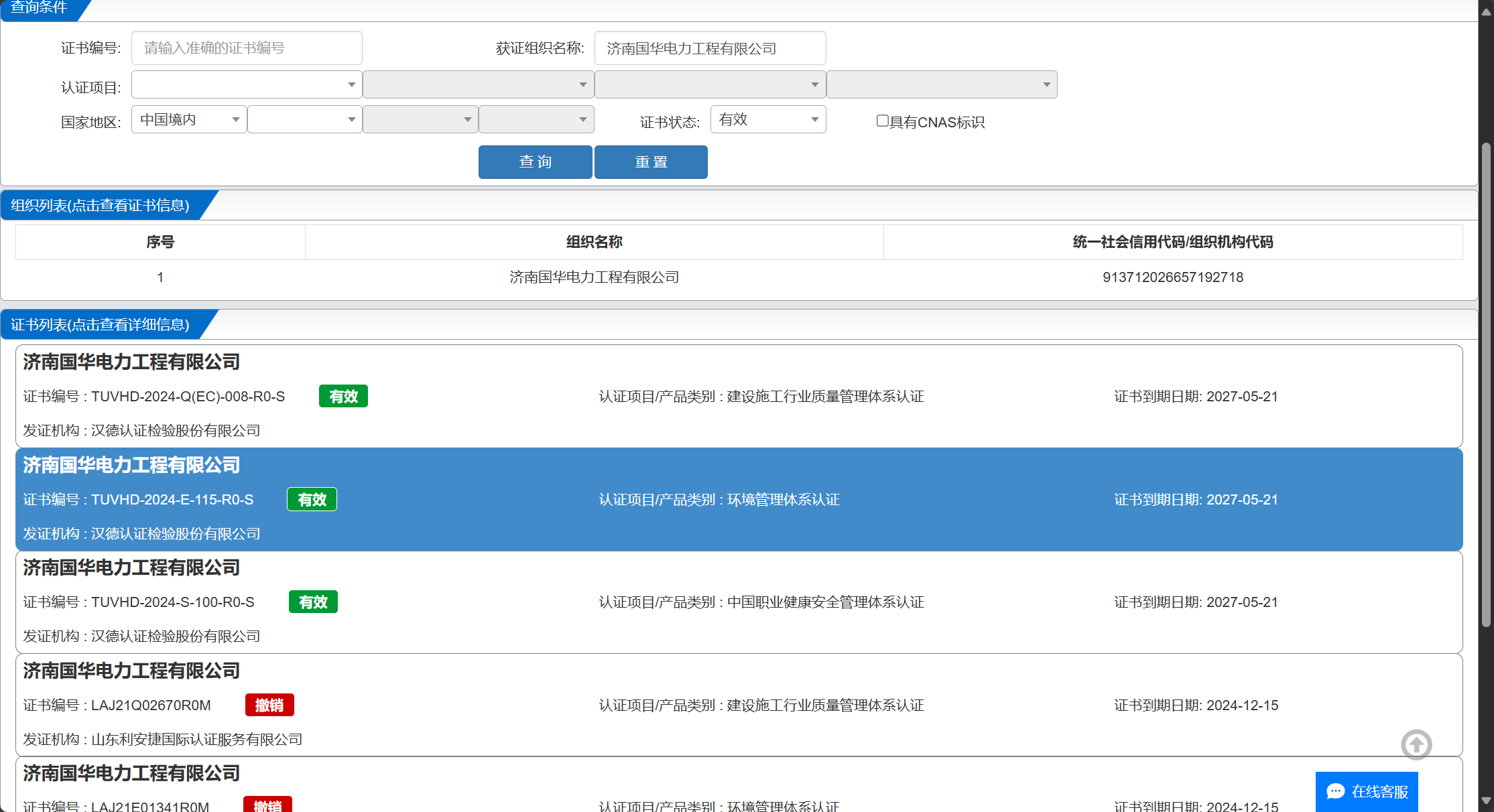Open certificate TUVHD-2024-Q(EC)-008-R0-S details

click(x=739, y=396)
